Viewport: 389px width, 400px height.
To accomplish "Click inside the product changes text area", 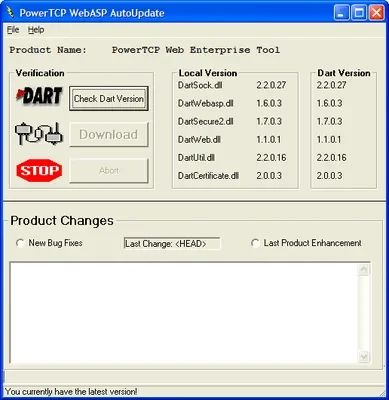I will pos(184,313).
